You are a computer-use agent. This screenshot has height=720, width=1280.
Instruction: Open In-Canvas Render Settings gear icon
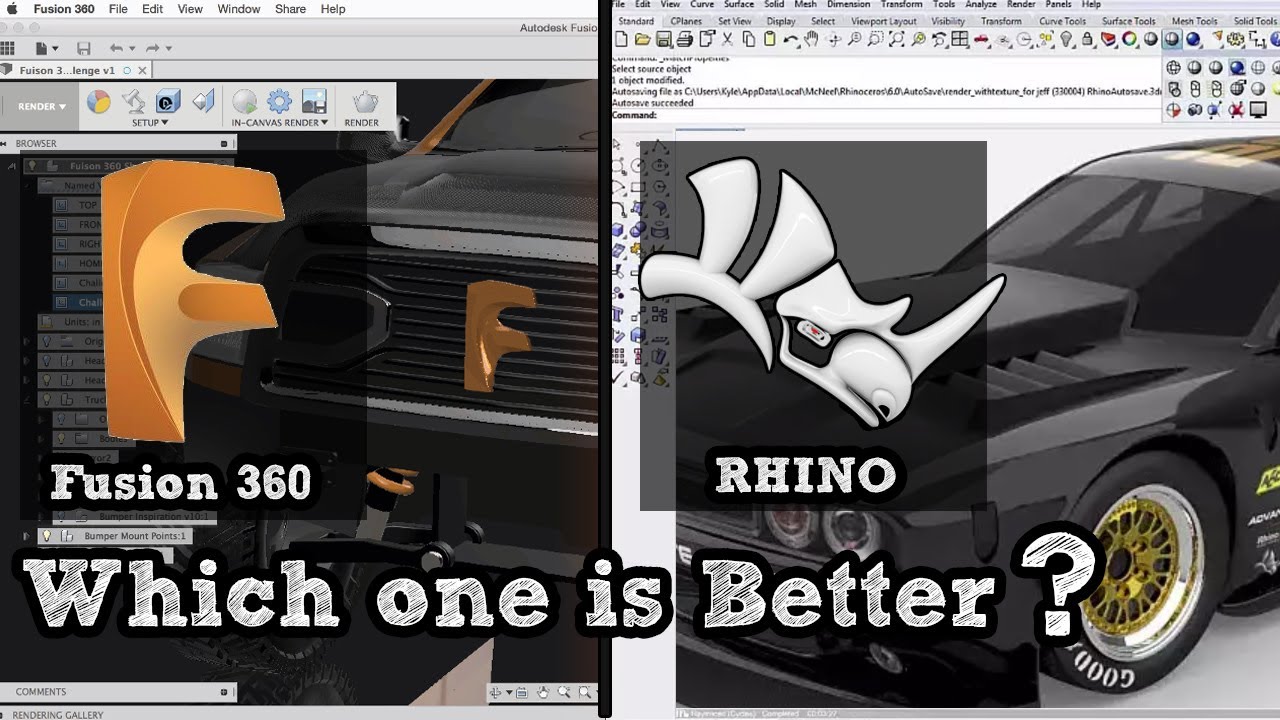tap(280, 101)
